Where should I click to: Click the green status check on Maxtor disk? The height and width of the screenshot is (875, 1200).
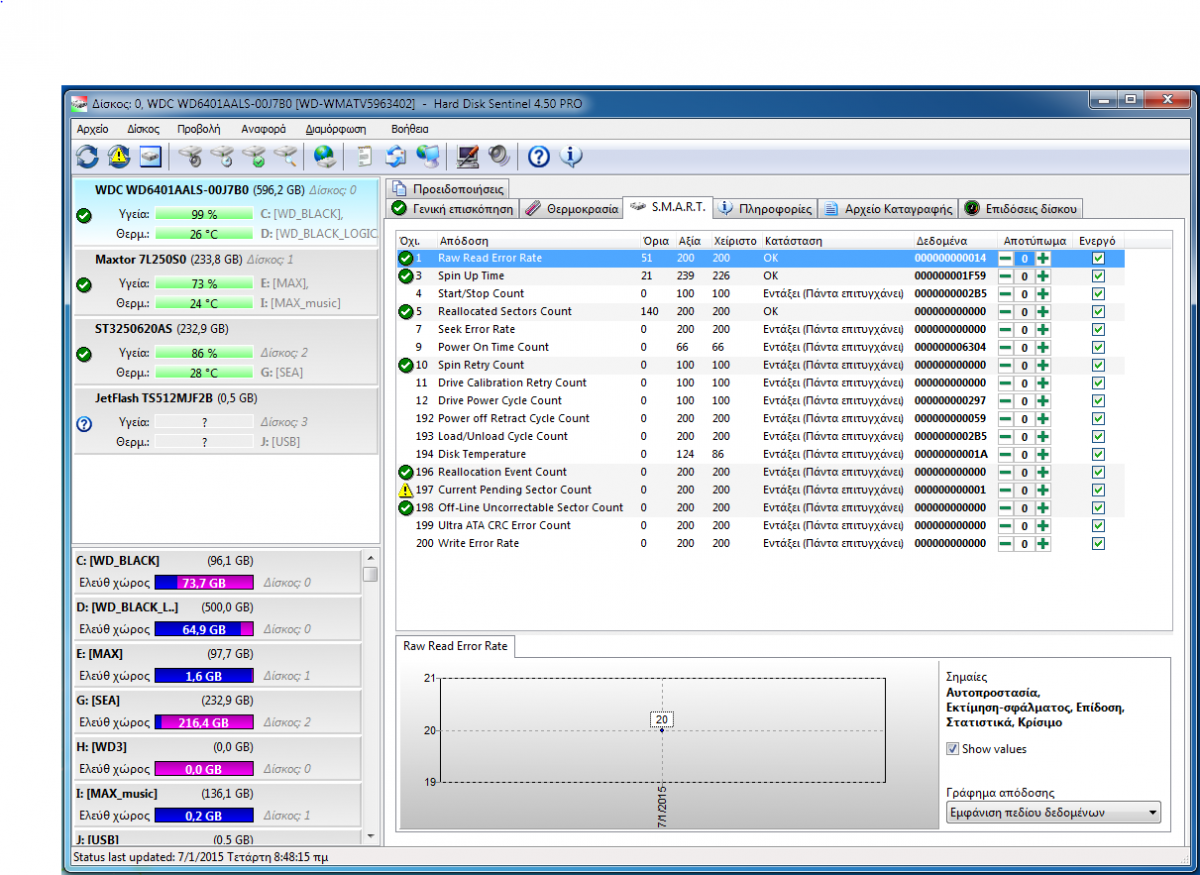84,284
